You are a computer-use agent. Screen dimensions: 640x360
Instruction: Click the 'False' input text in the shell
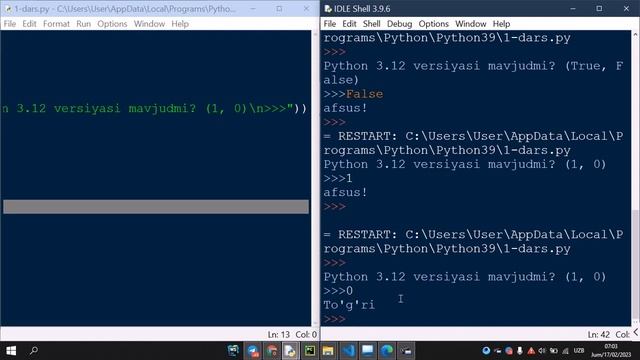pyautogui.click(x=364, y=94)
